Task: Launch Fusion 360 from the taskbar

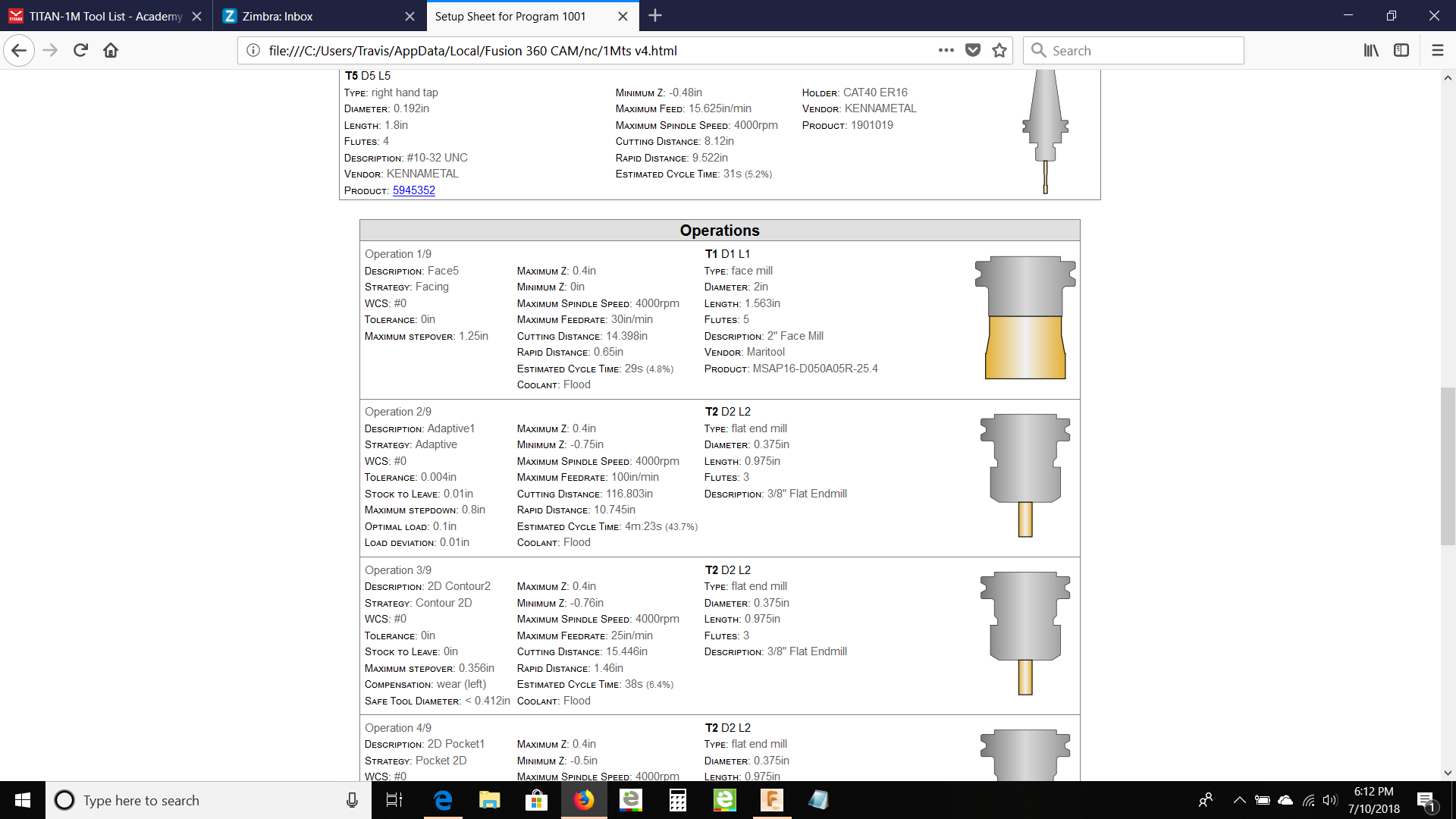Action: coord(772,800)
